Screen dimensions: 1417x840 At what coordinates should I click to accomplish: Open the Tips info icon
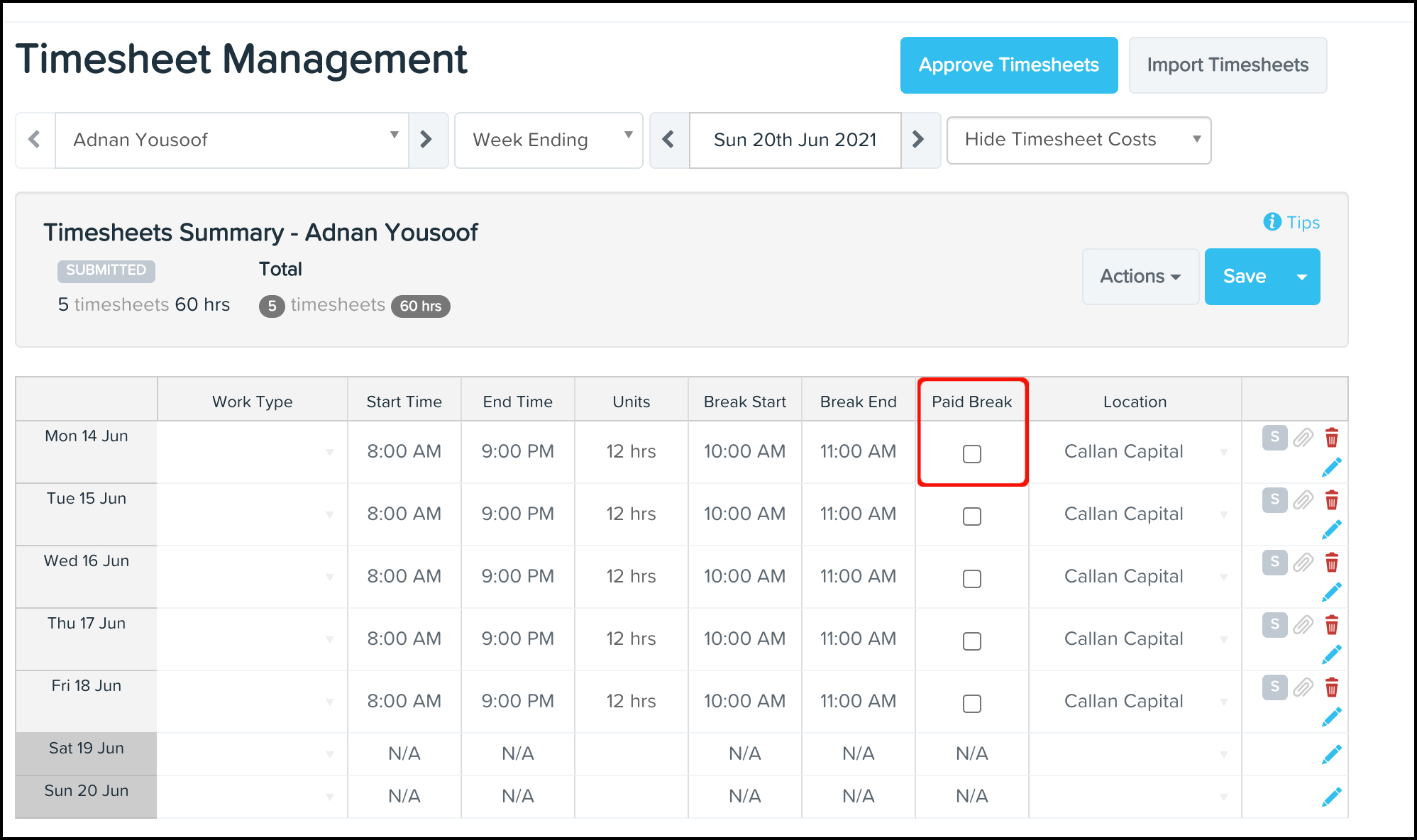coord(1272,222)
